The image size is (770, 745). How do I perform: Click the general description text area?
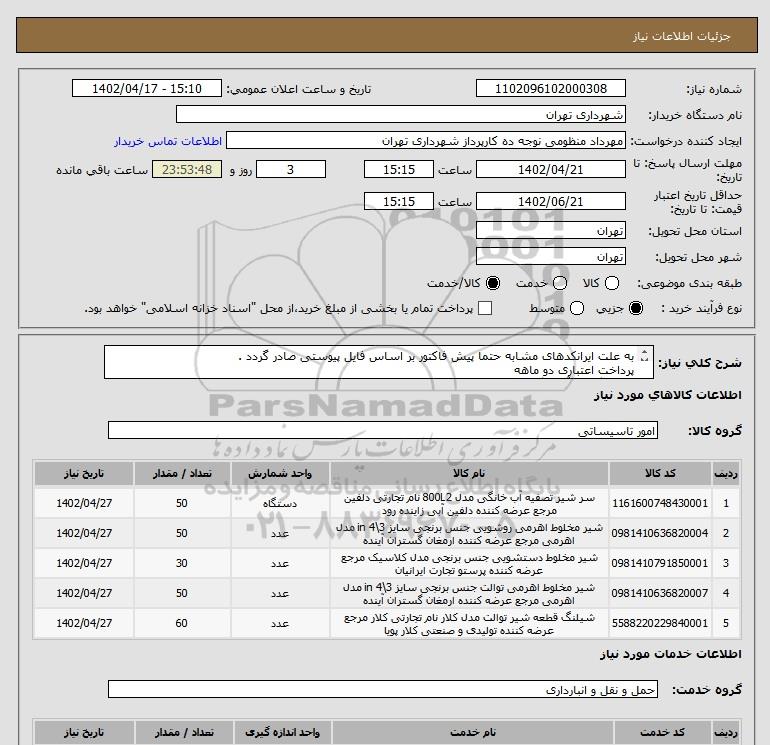[x=379, y=362]
